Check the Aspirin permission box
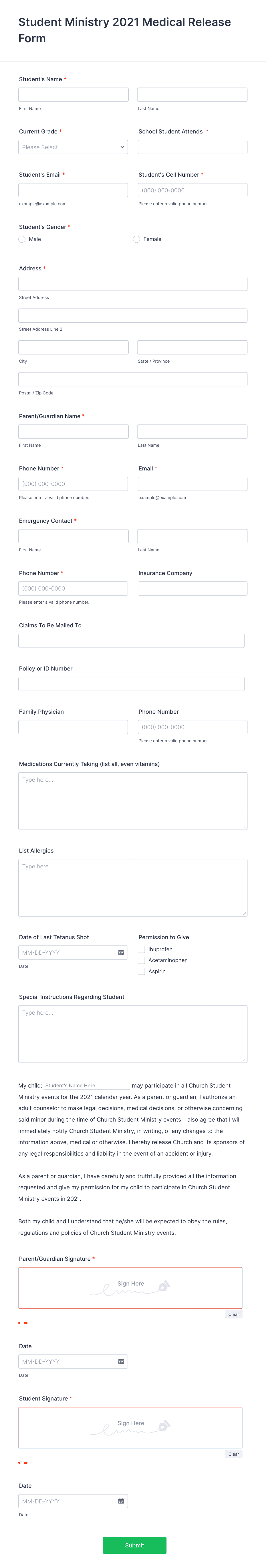Image resolution: width=266 pixels, height=1568 pixels. point(141,971)
